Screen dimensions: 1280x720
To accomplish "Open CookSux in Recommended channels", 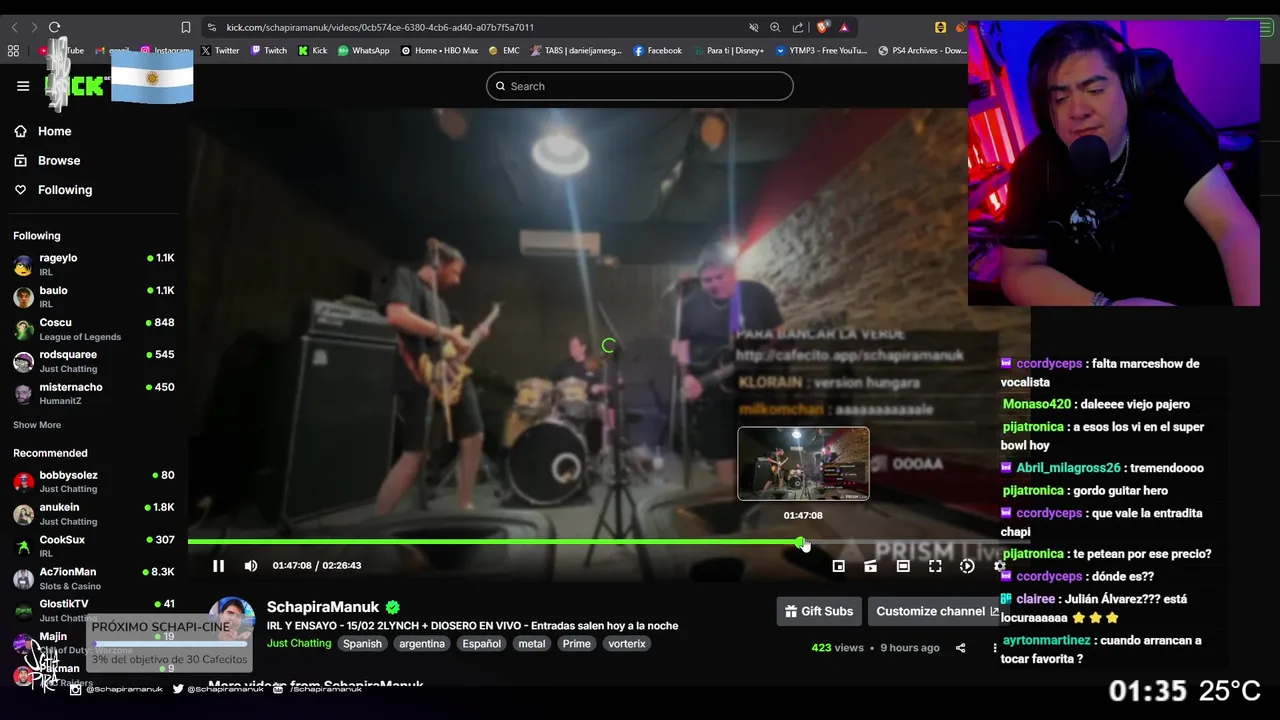I will 94,546.
